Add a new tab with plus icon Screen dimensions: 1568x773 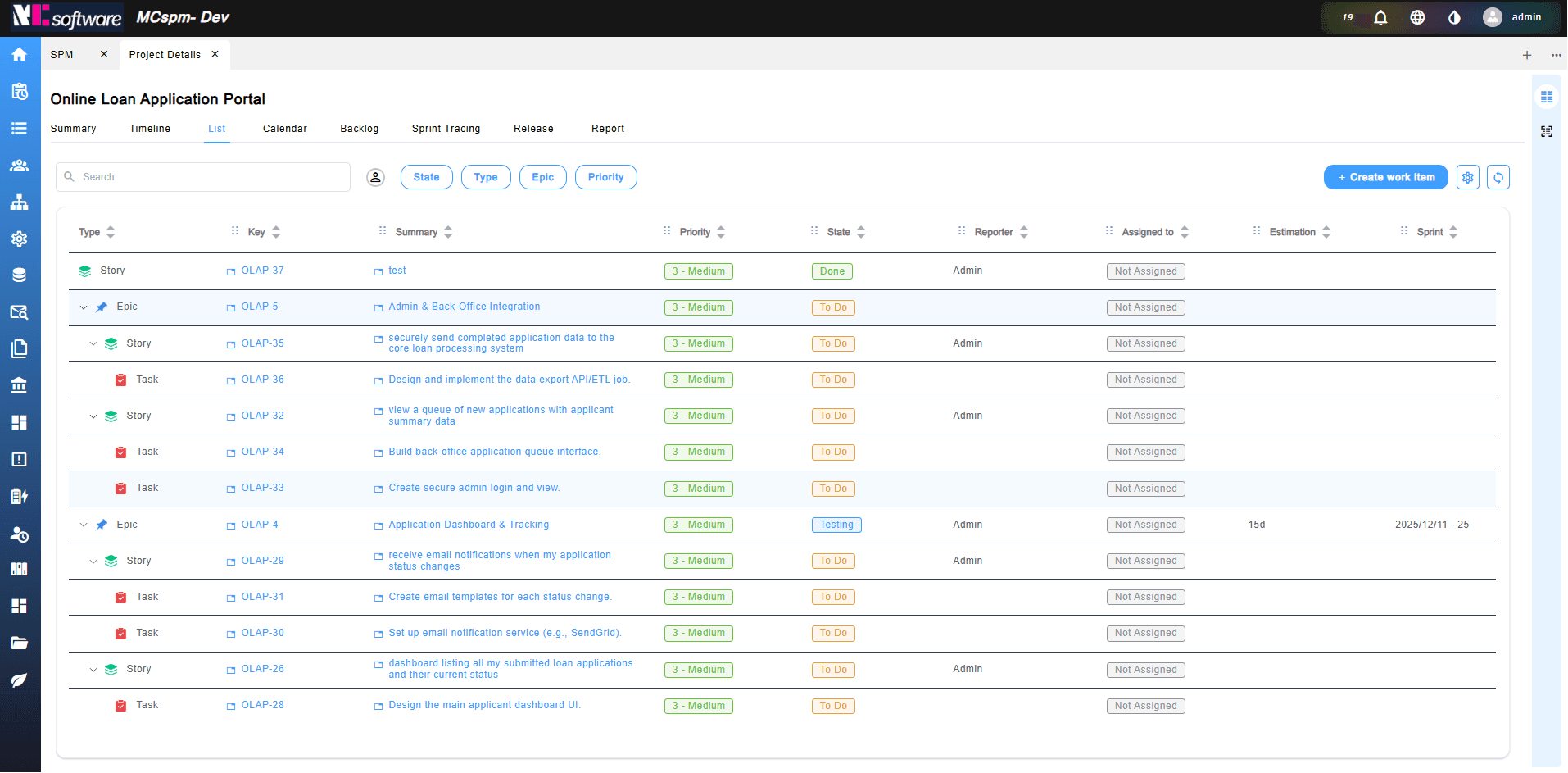click(x=1527, y=55)
